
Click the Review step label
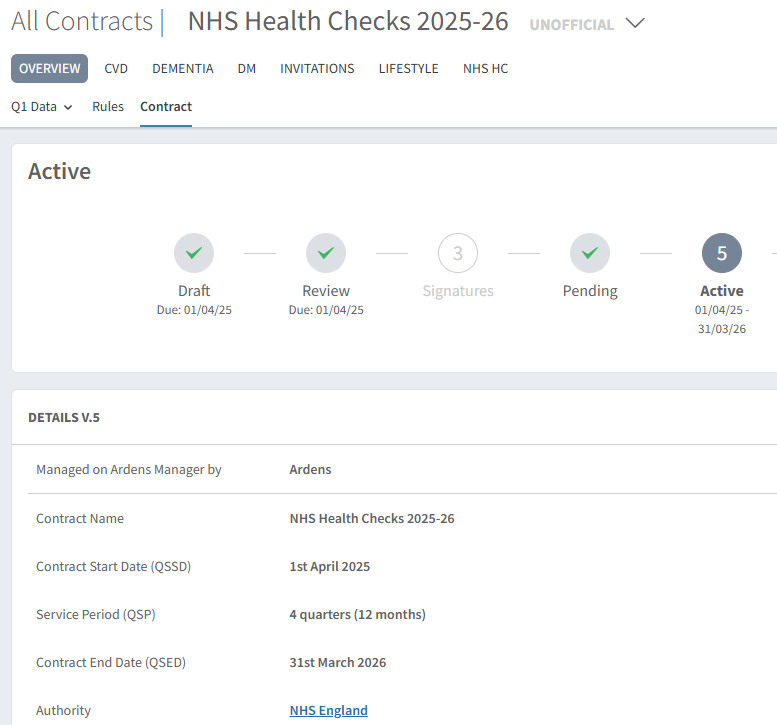(326, 290)
